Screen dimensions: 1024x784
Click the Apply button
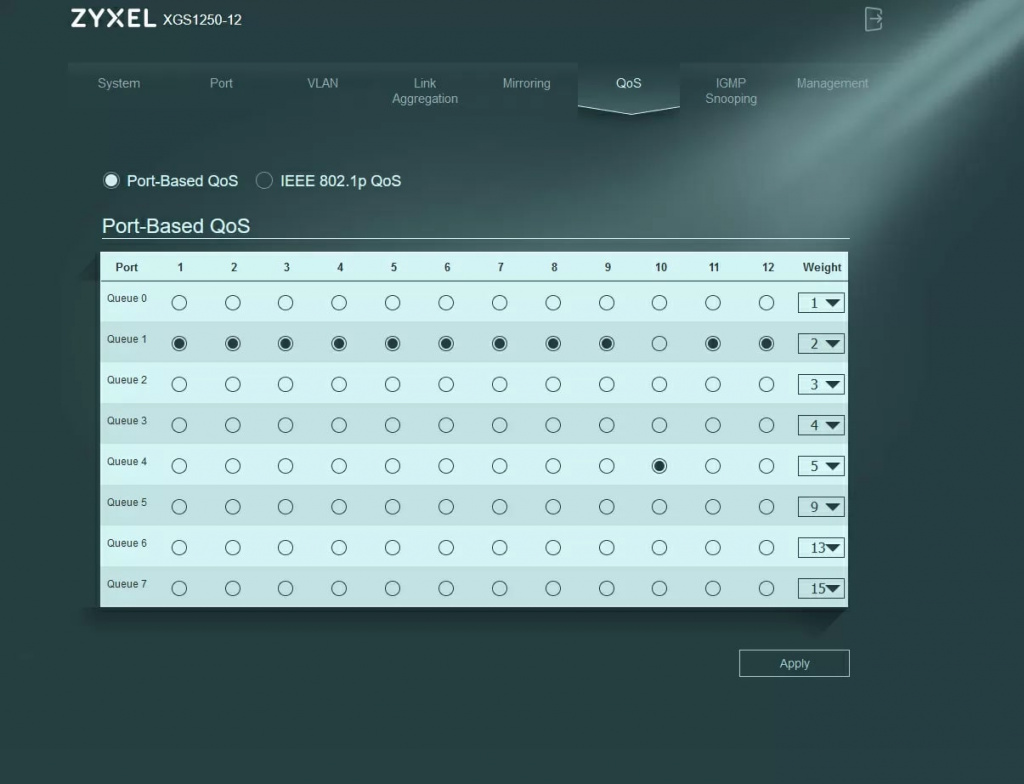point(794,663)
